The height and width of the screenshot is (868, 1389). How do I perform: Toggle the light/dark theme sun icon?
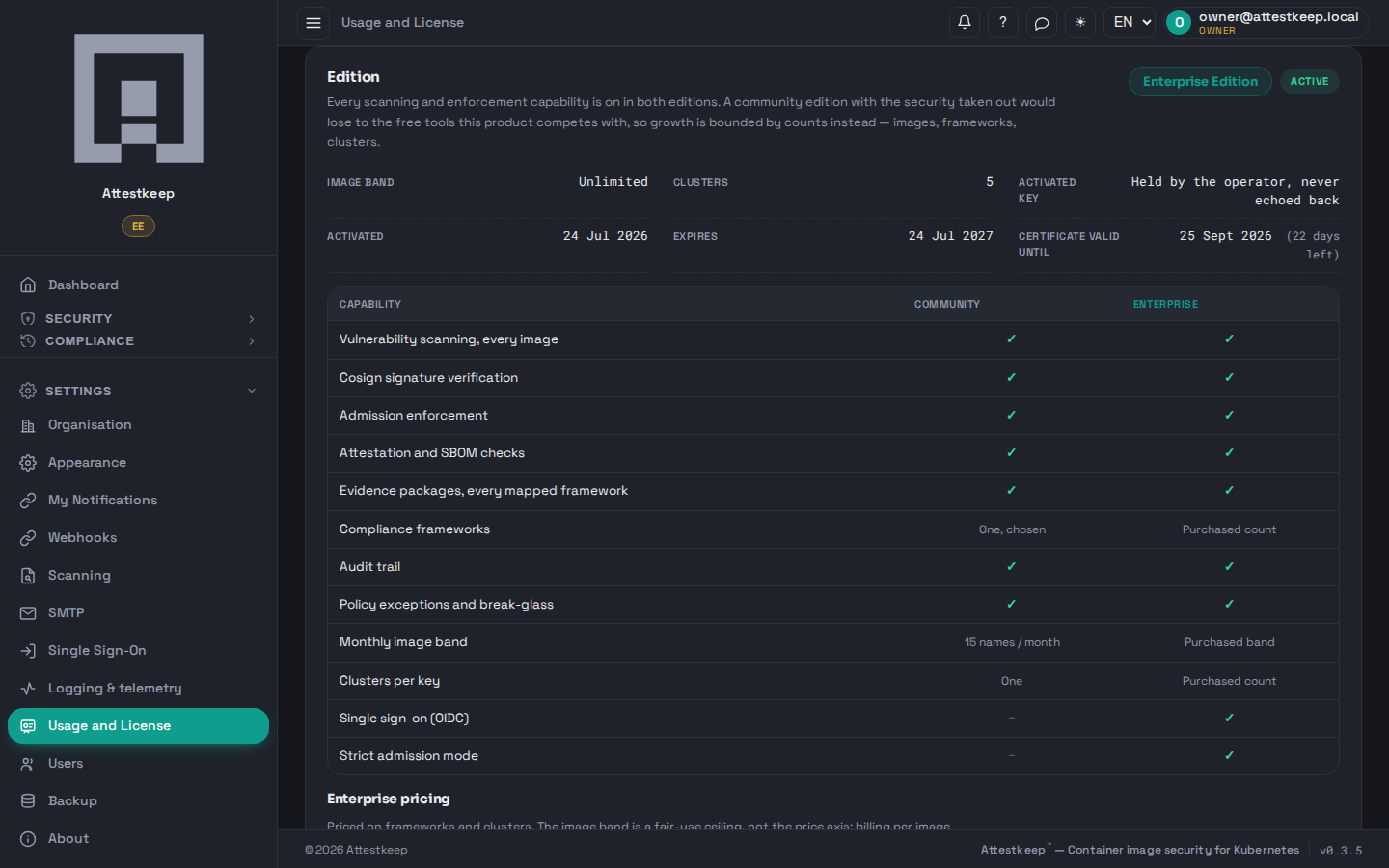(x=1080, y=22)
